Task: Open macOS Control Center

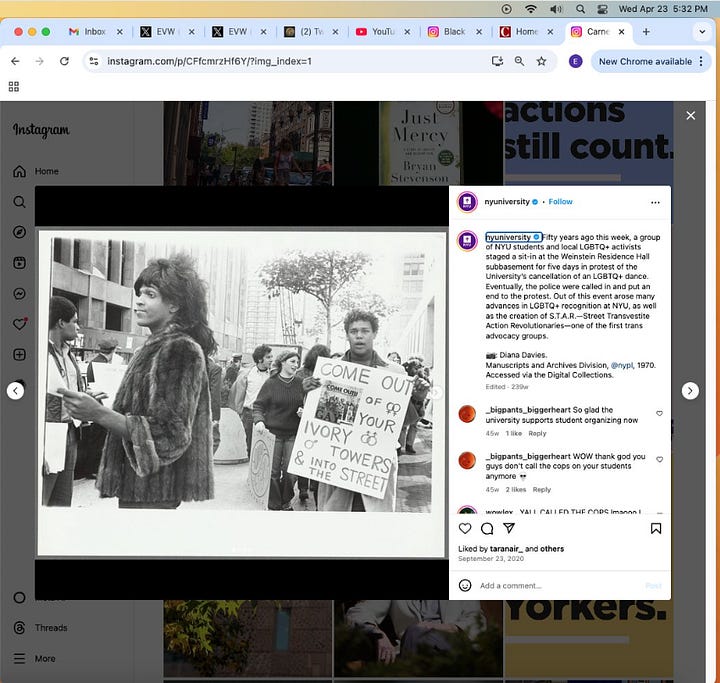Action: click(x=602, y=9)
